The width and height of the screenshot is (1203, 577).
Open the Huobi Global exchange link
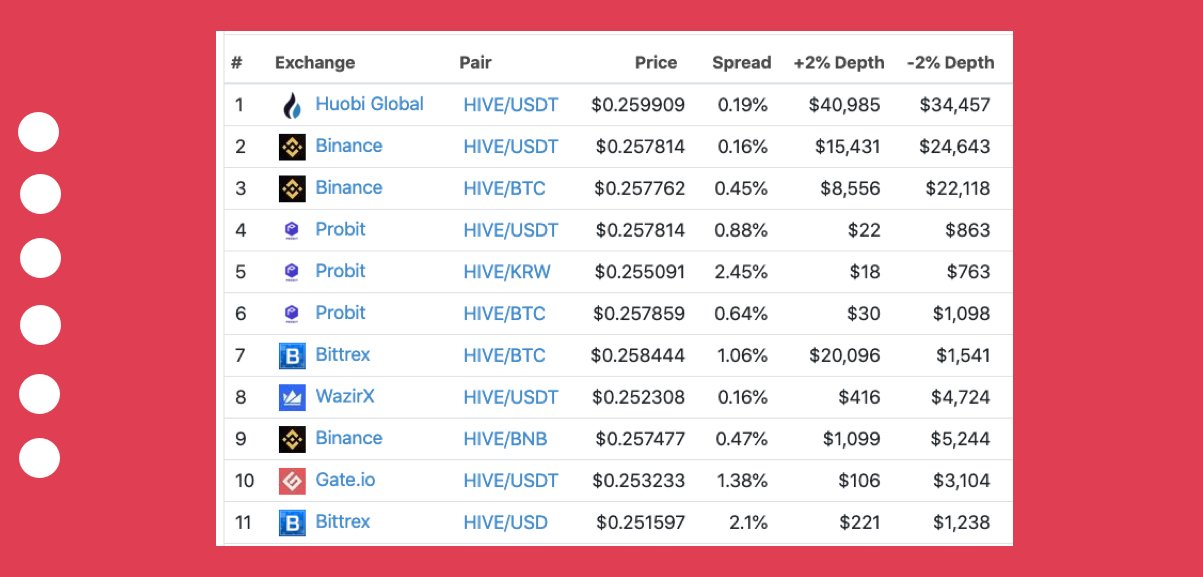[x=369, y=104]
